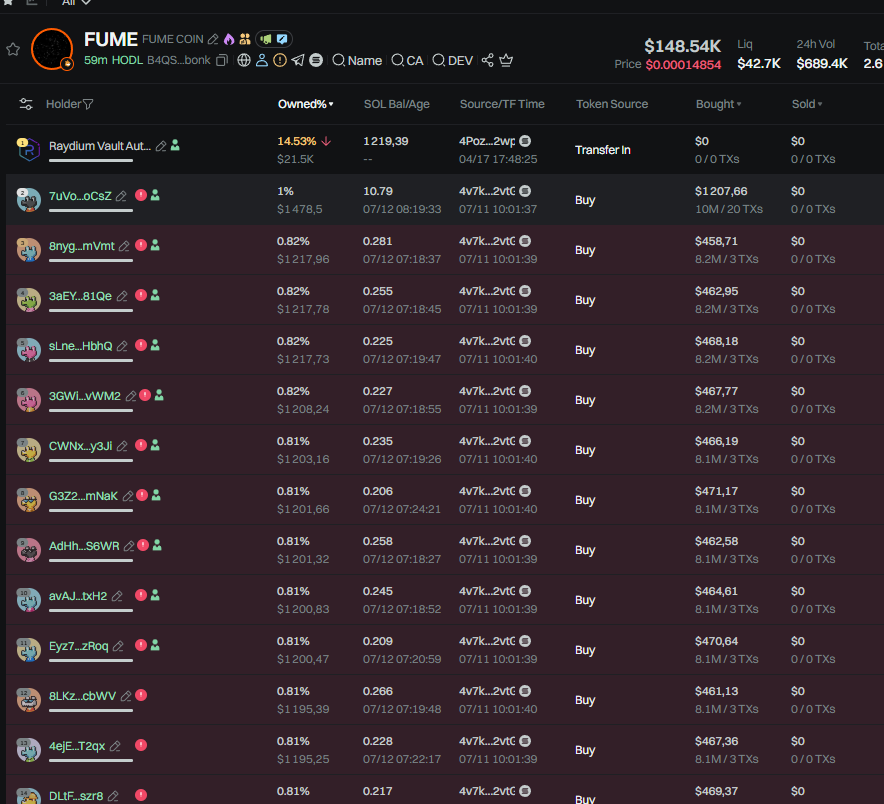Click green person icon on Raydium Vault row
This screenshot has height=804, width=884.
[175, 145]
